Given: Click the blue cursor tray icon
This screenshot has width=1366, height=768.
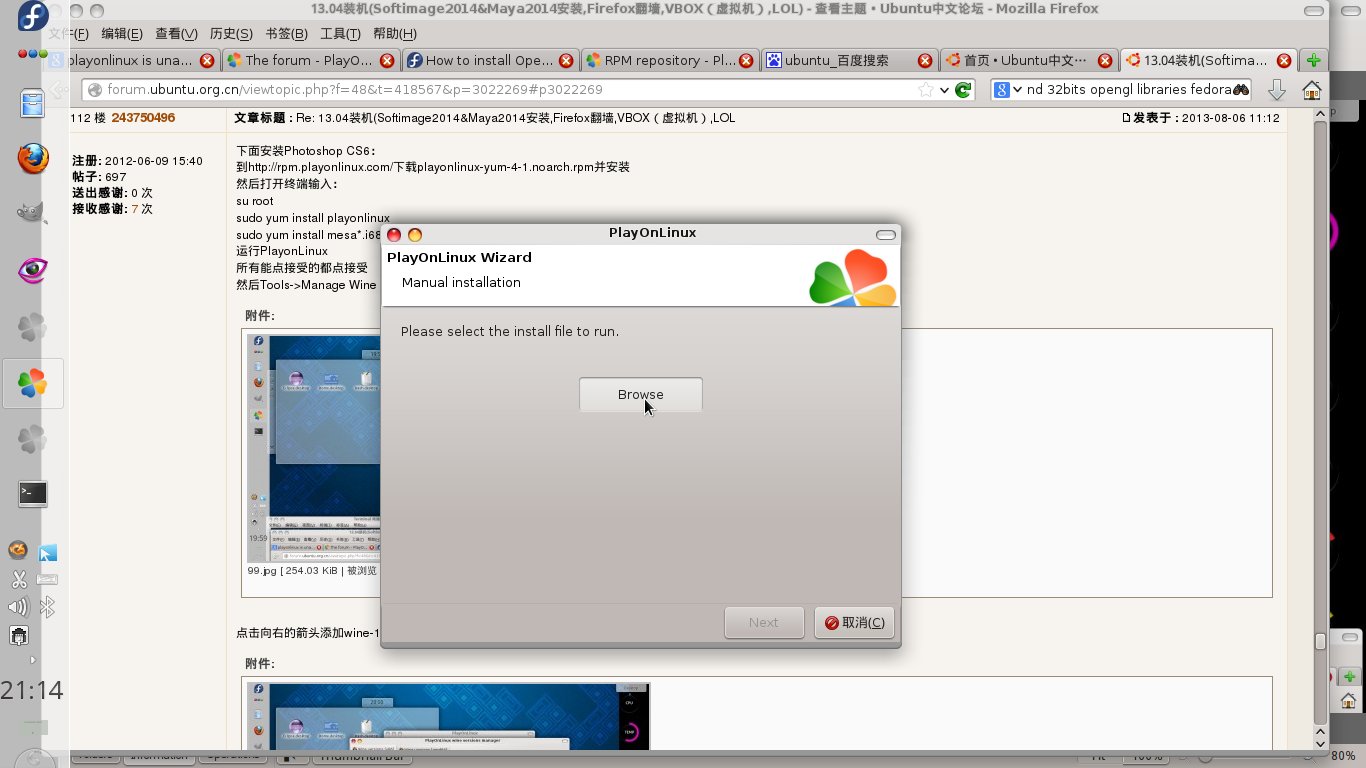Looking at the screenshot, I should tap(47, 552).
